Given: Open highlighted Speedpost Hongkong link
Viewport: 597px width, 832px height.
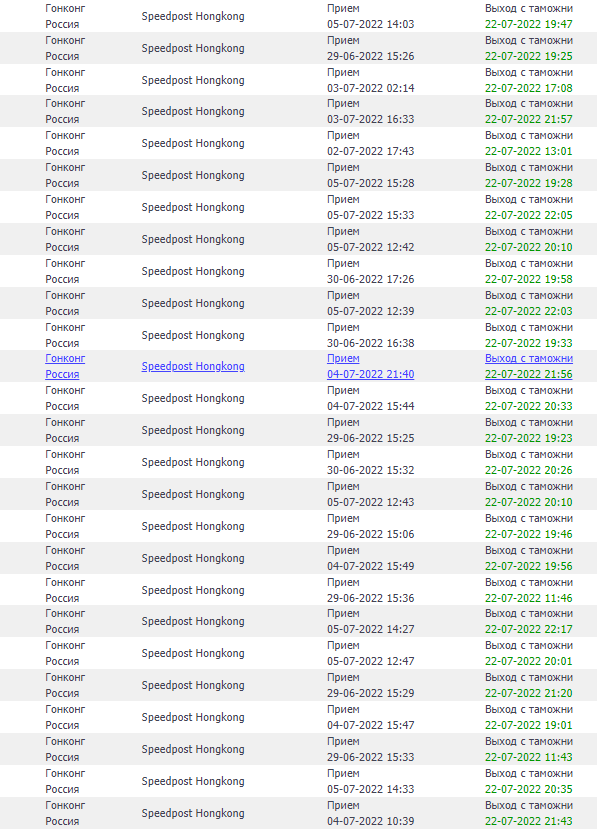Looking at the screenshot, I should (x=193, y=366).
